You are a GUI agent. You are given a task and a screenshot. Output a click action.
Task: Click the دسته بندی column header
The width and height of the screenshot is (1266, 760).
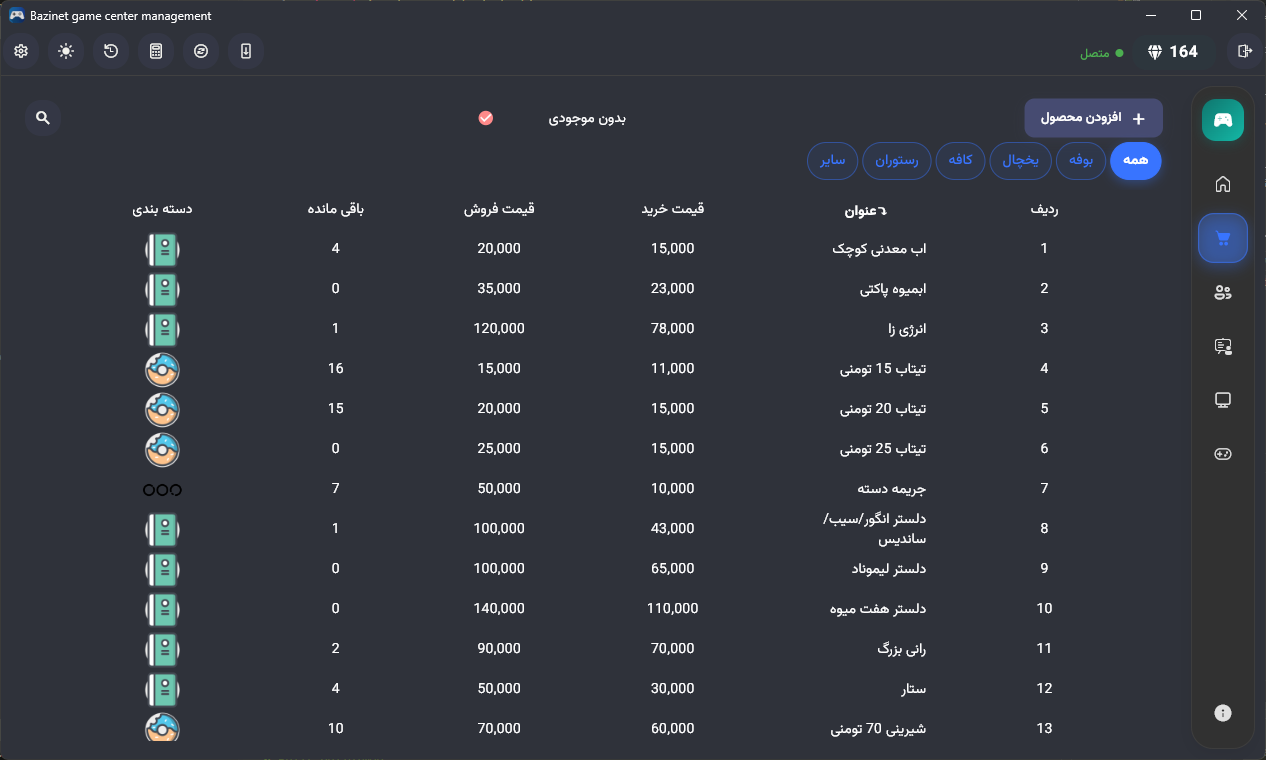point(162,209)
